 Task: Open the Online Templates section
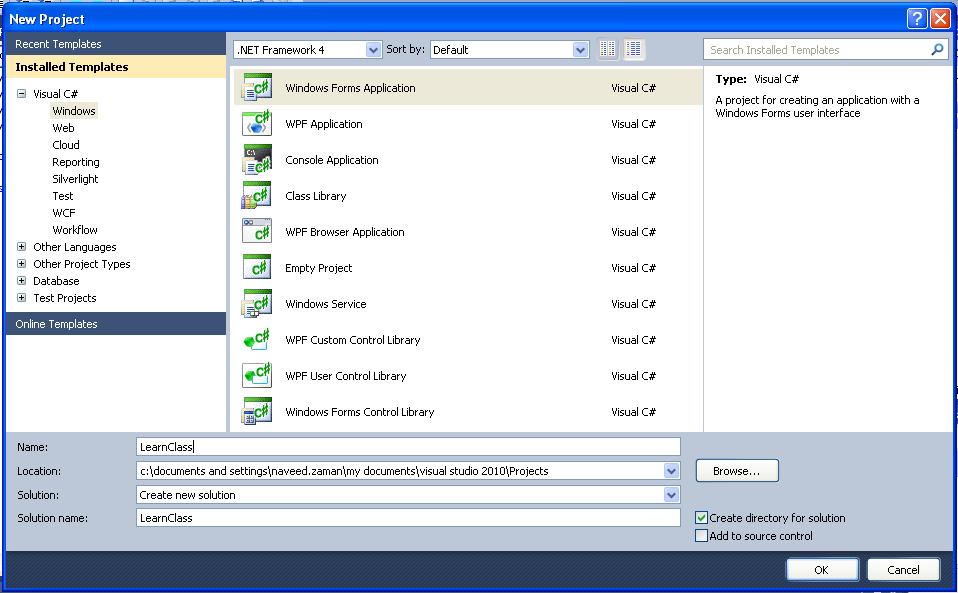(x=116, y=324)
